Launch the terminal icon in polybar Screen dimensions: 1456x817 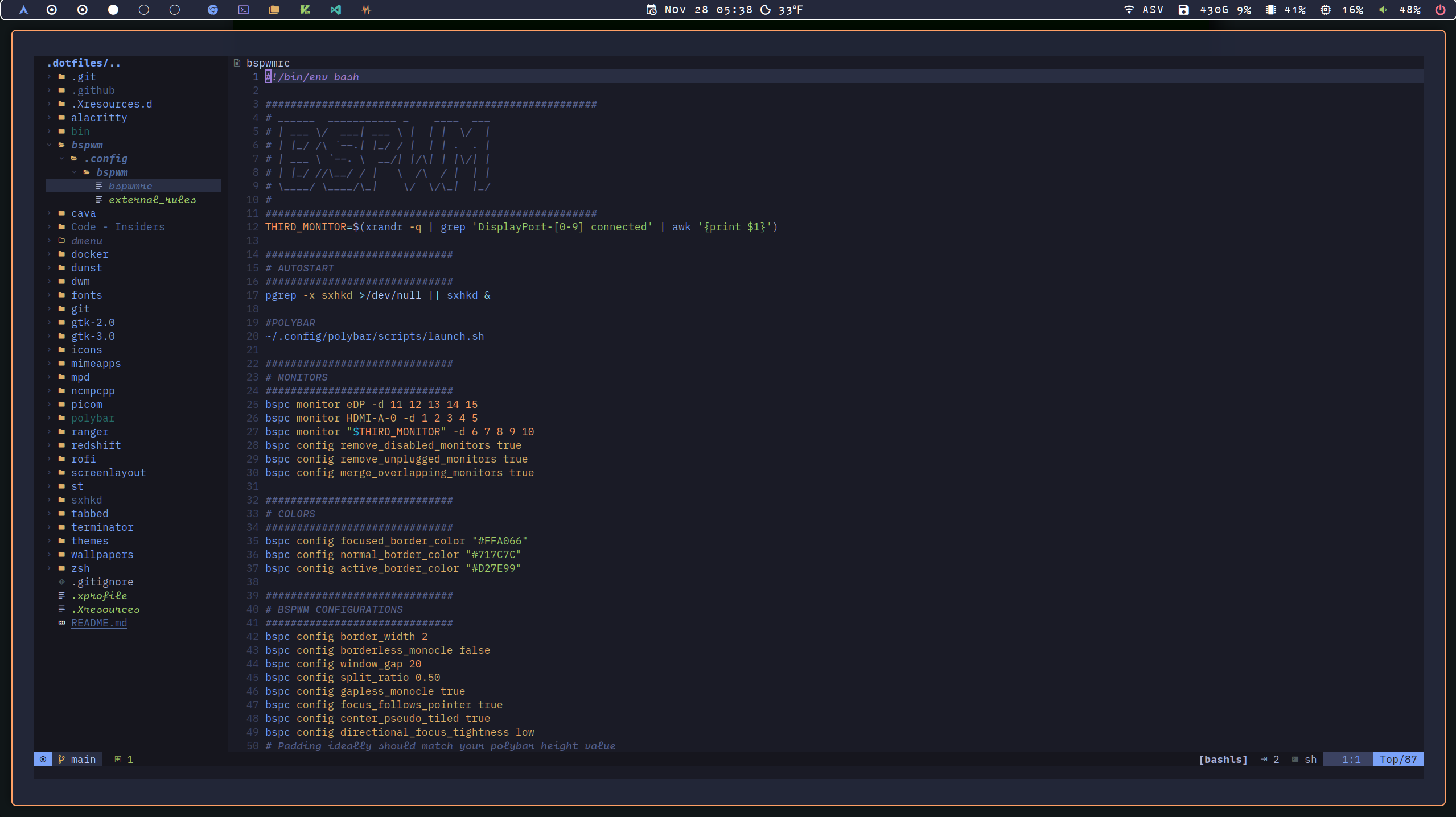[x=244, y=10]
